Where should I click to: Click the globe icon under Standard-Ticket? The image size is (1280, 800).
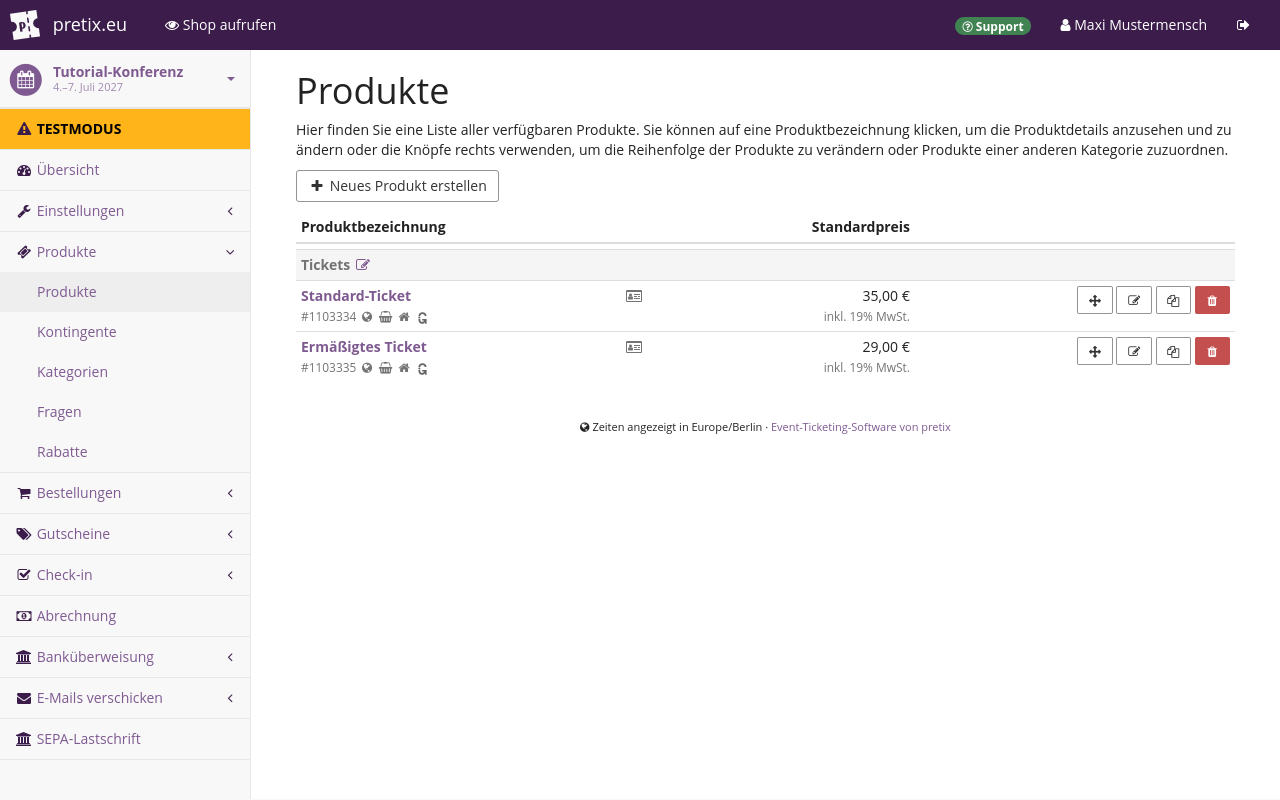point(367,317)
